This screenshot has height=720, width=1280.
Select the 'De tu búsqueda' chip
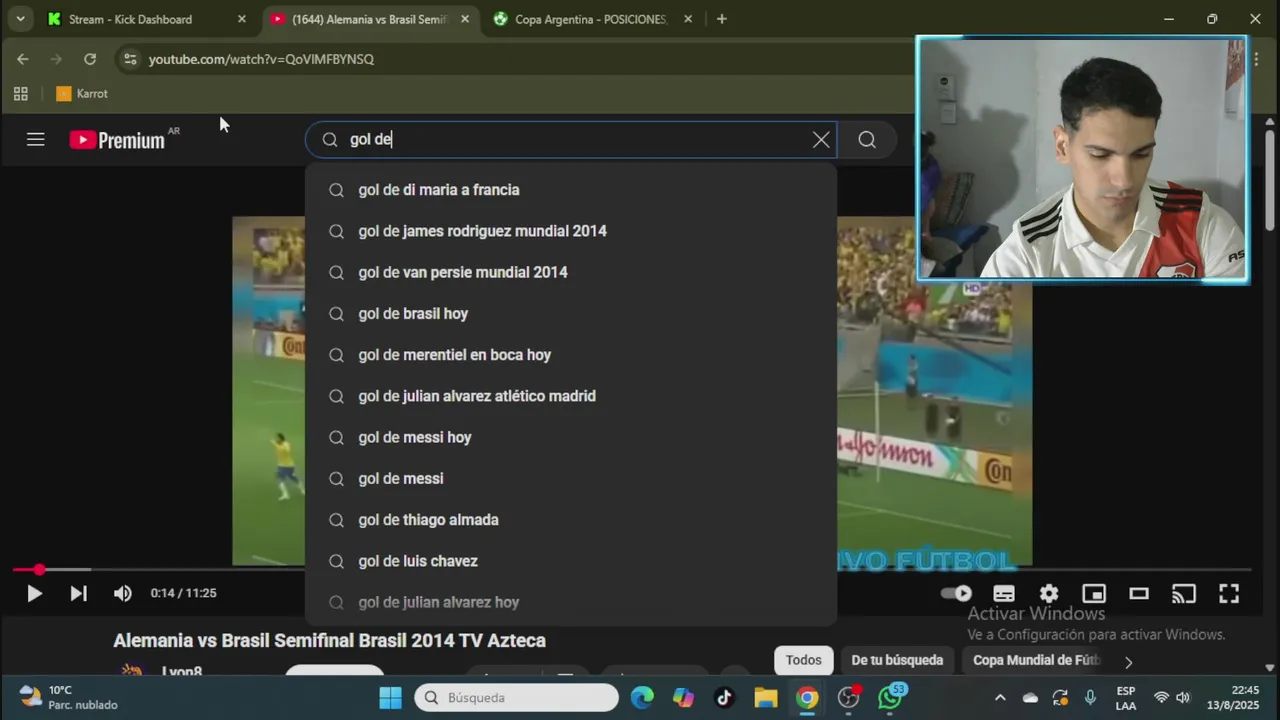pos(897,660)
